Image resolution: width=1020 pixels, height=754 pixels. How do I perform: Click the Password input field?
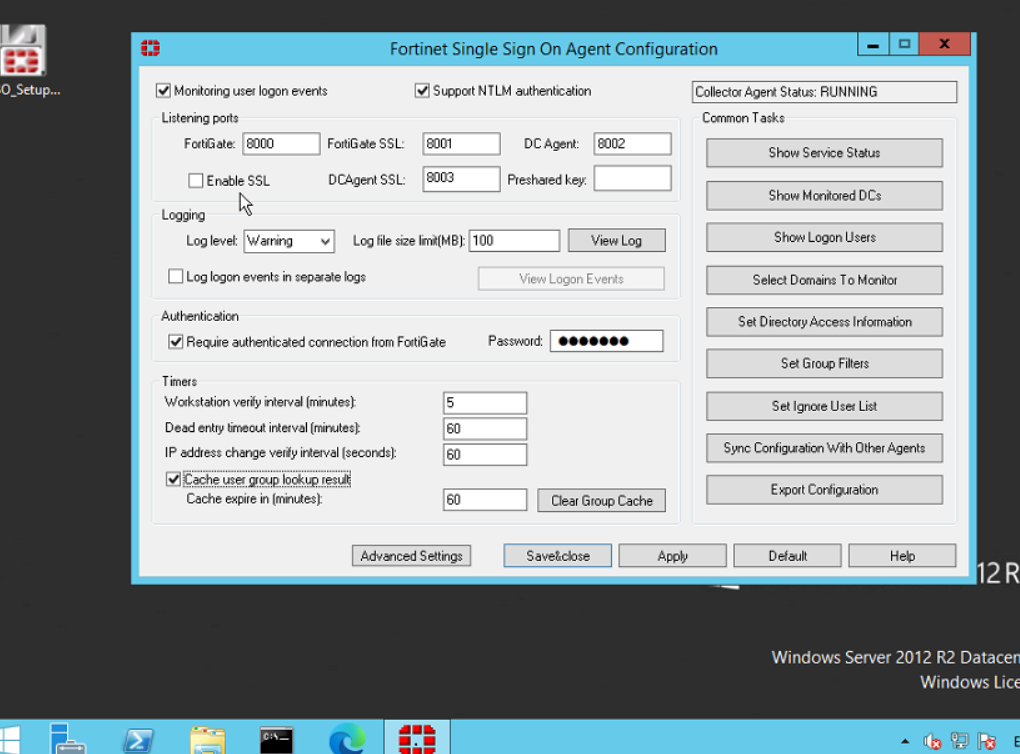pyautogui.click(x=606, y=341)
